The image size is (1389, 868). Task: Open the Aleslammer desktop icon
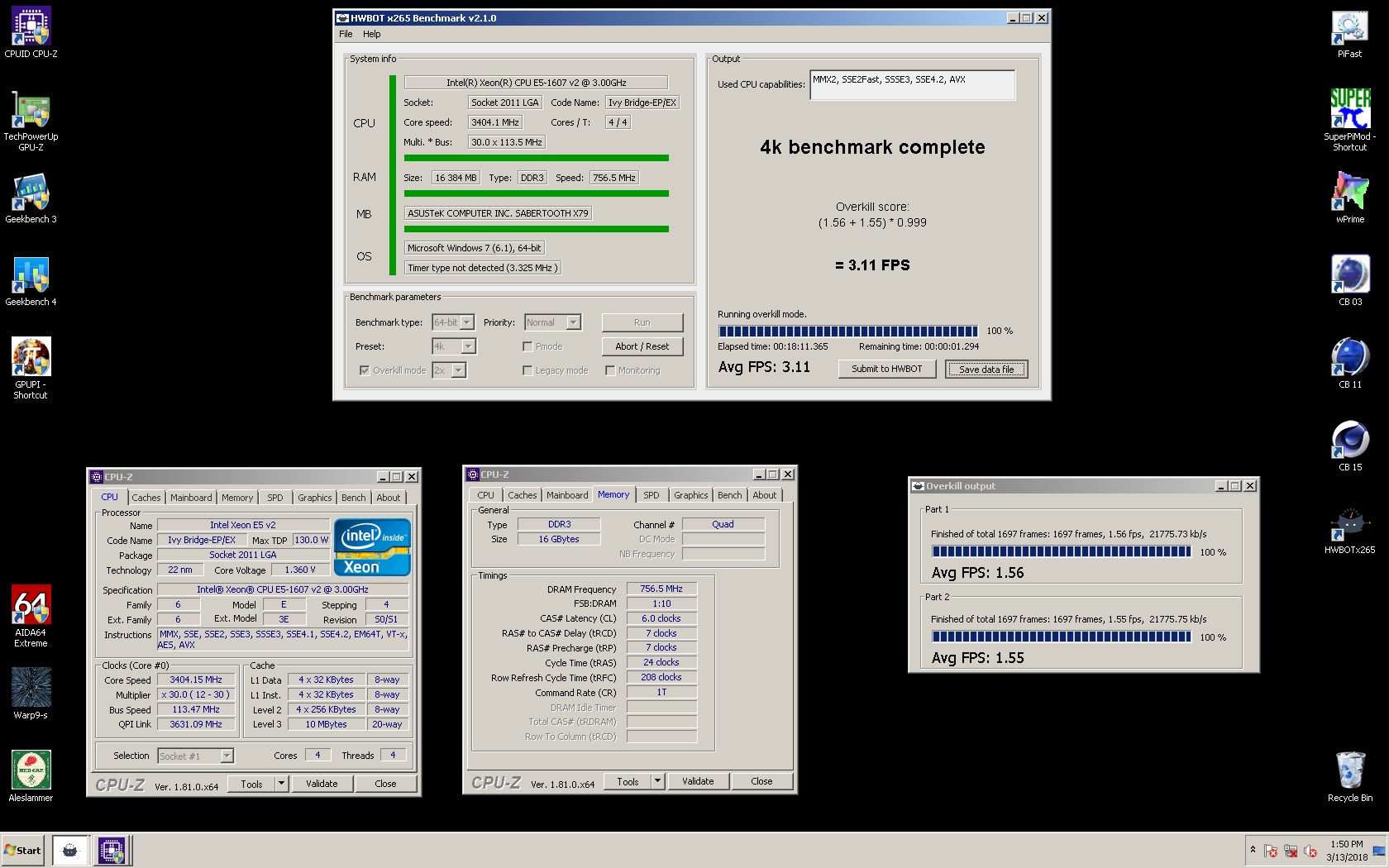[31, 777]
